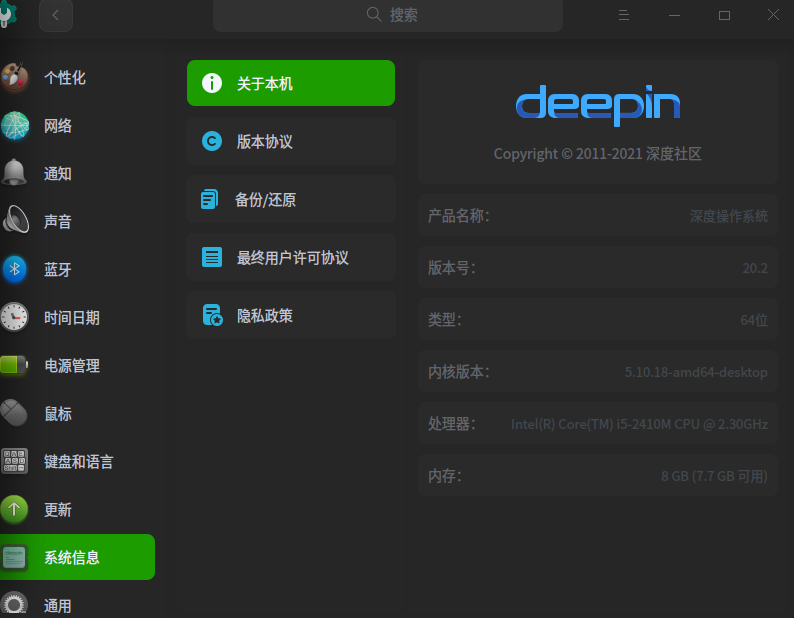Open Power Management battery icon
The image size is (794, 618).
[14, 365]
